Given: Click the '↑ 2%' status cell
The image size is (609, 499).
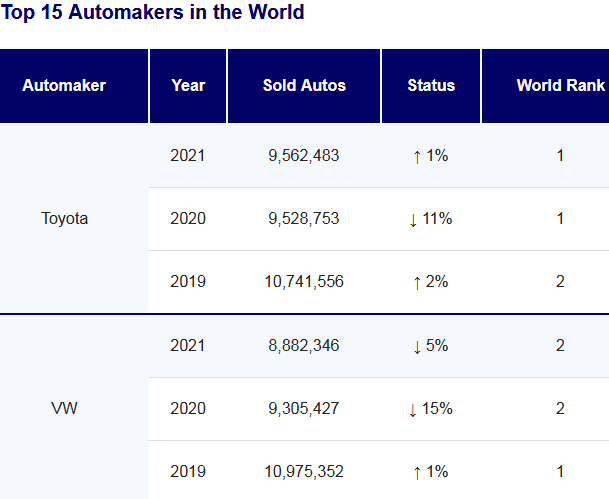Looking at the screenshot, I should 431,282.
